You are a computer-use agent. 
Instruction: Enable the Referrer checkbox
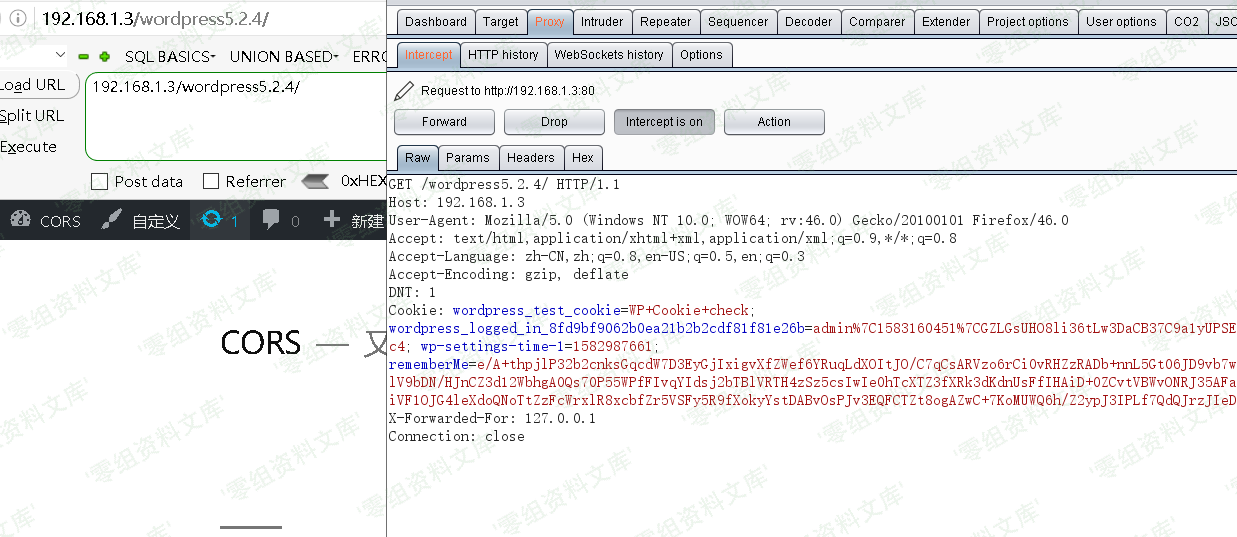click(211, 181)
